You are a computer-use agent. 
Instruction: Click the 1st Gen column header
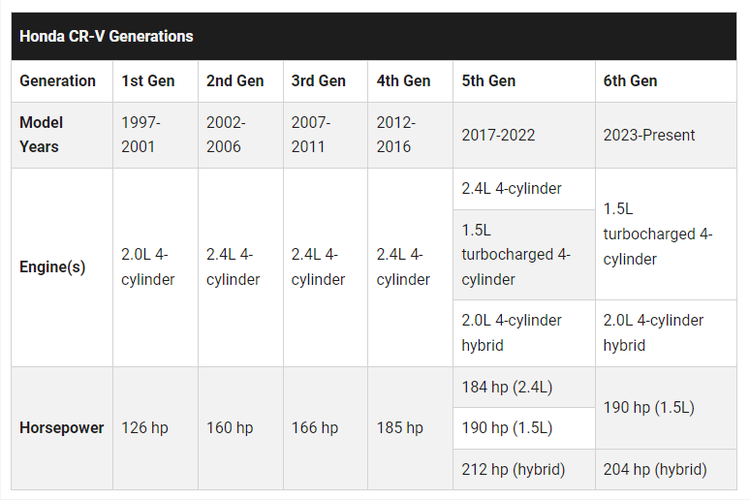tap(148, 81)
